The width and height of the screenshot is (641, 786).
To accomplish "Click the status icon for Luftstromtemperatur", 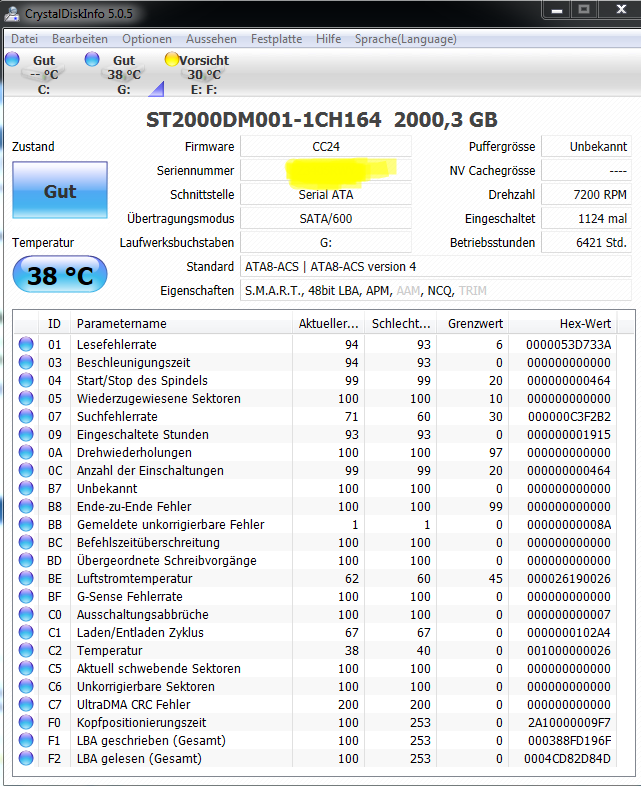I will click(x=26, y=578).
